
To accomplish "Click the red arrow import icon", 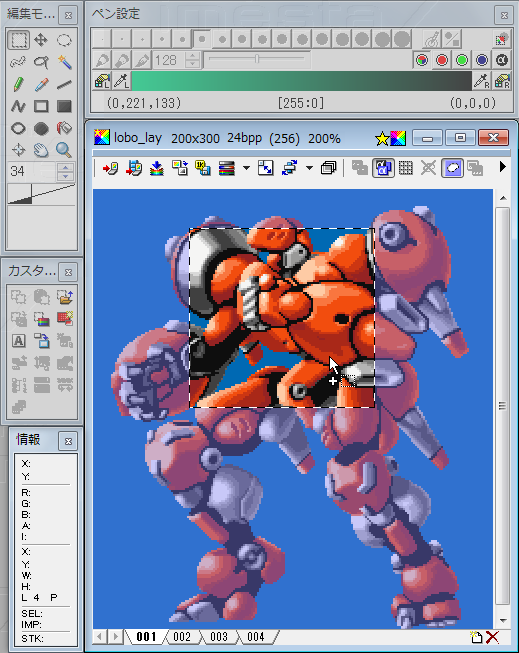I will 110,168.
